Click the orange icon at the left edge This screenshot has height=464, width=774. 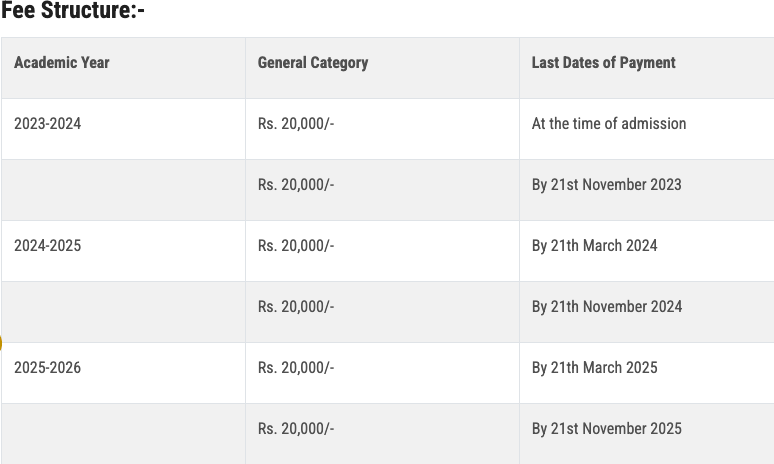click(1, 344)
